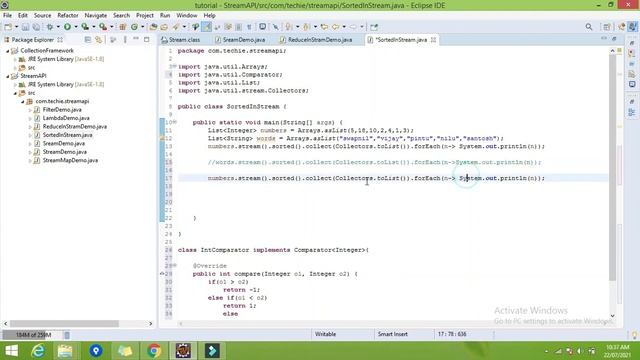Click the Next Annotation arrow icon
The image size is (640, 360).
point(289,27)
